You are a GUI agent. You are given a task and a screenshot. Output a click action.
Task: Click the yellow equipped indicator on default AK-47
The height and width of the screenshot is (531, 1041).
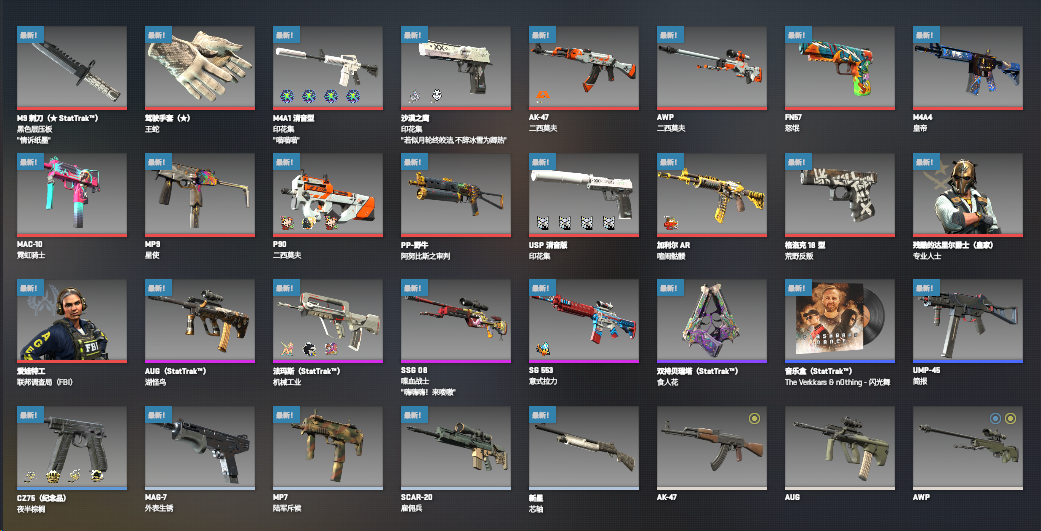click(x=754, y=418)
